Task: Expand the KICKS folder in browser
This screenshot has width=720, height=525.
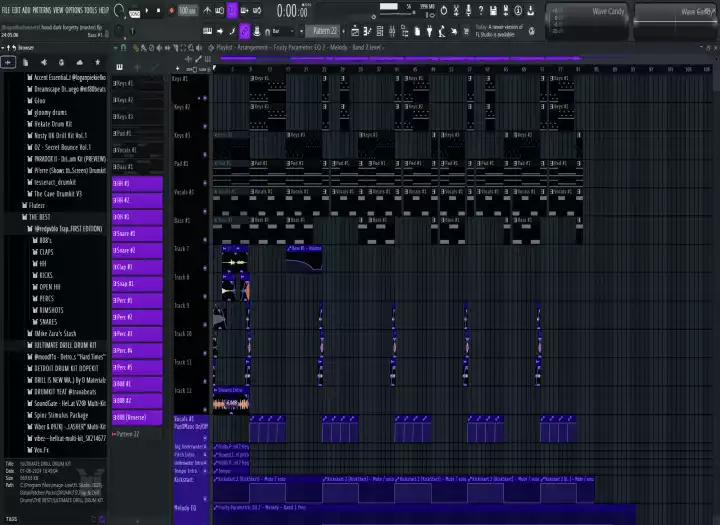Action: pyautogui.click(x=46, y=273)
